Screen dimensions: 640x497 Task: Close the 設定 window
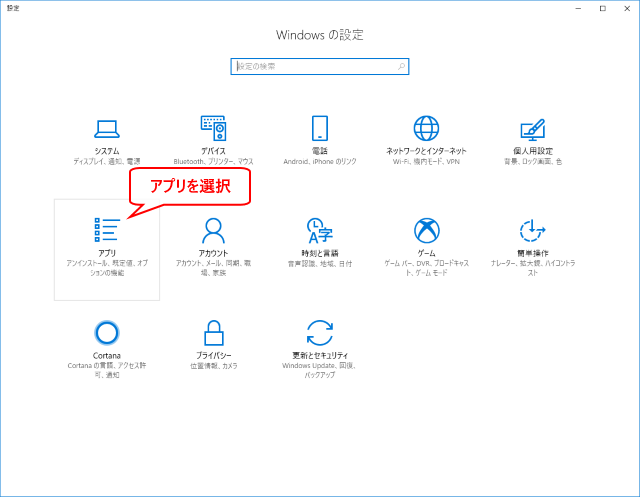pos(627,9)
